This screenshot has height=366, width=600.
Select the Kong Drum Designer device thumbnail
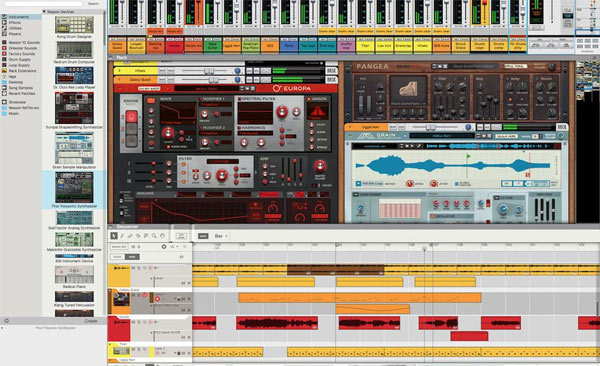tap(74, 25)
